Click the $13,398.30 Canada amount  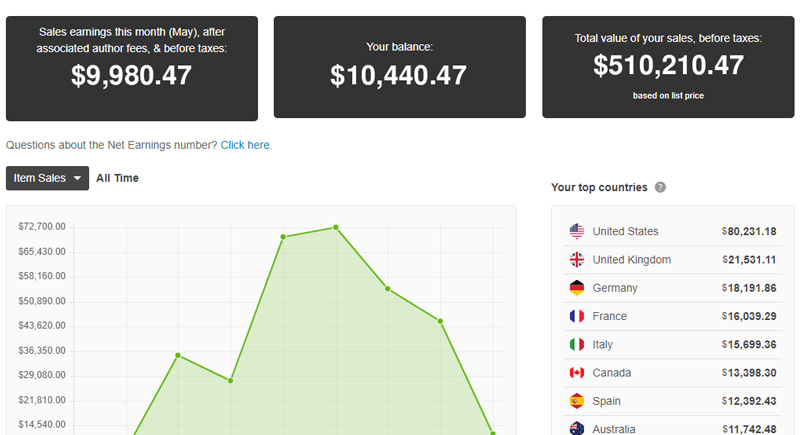coord(749,373)
